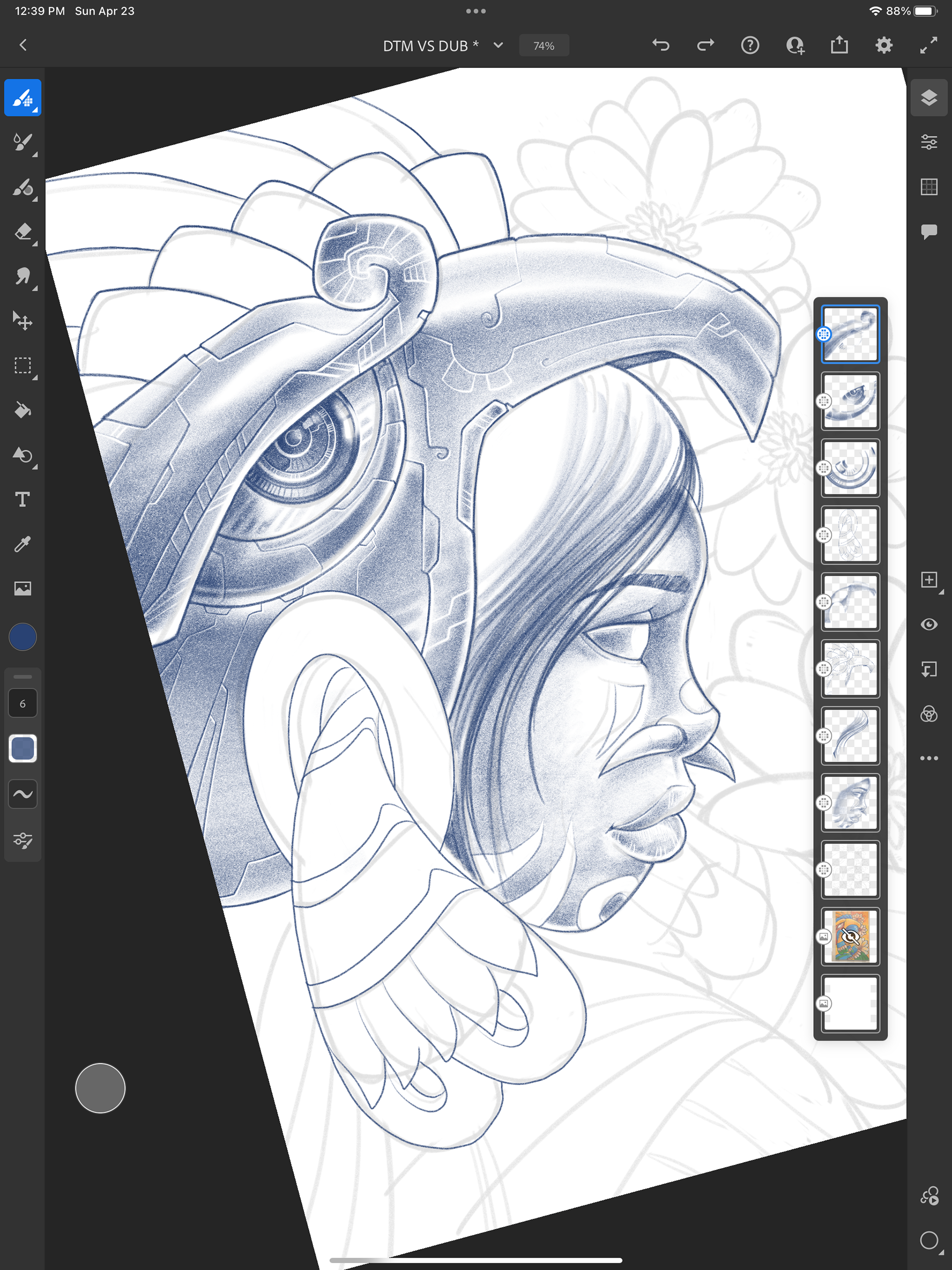Select the Eraser tool
The width and height of the screenshot is (952, 1270).
point(22,232)
